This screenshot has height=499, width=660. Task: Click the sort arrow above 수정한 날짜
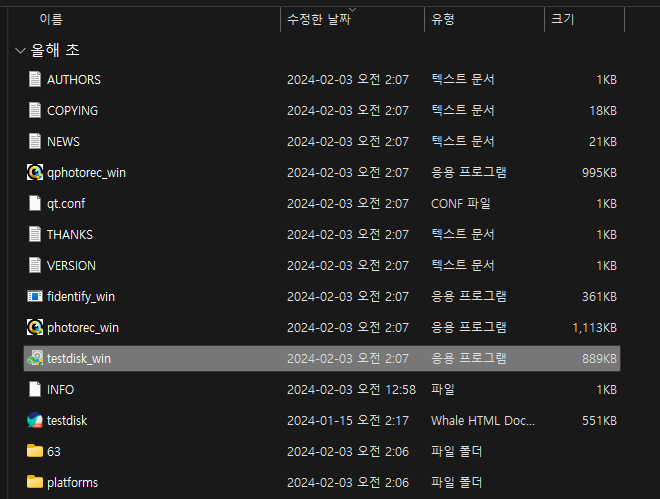pos(353,9)
